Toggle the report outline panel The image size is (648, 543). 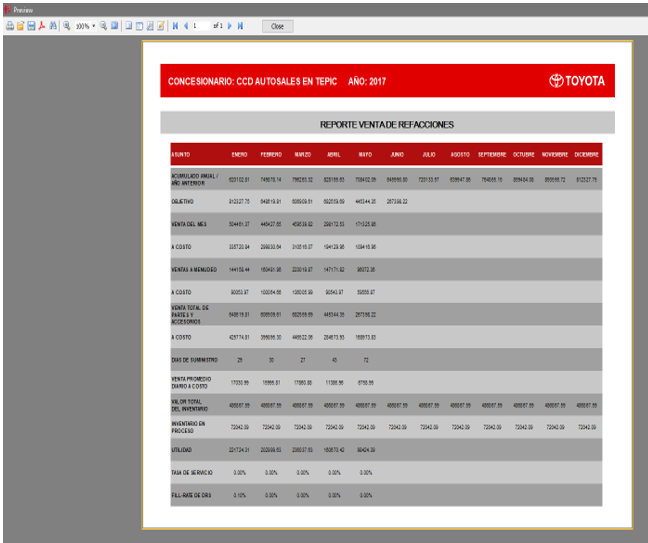pyautogui.click(x=129, y=26)
